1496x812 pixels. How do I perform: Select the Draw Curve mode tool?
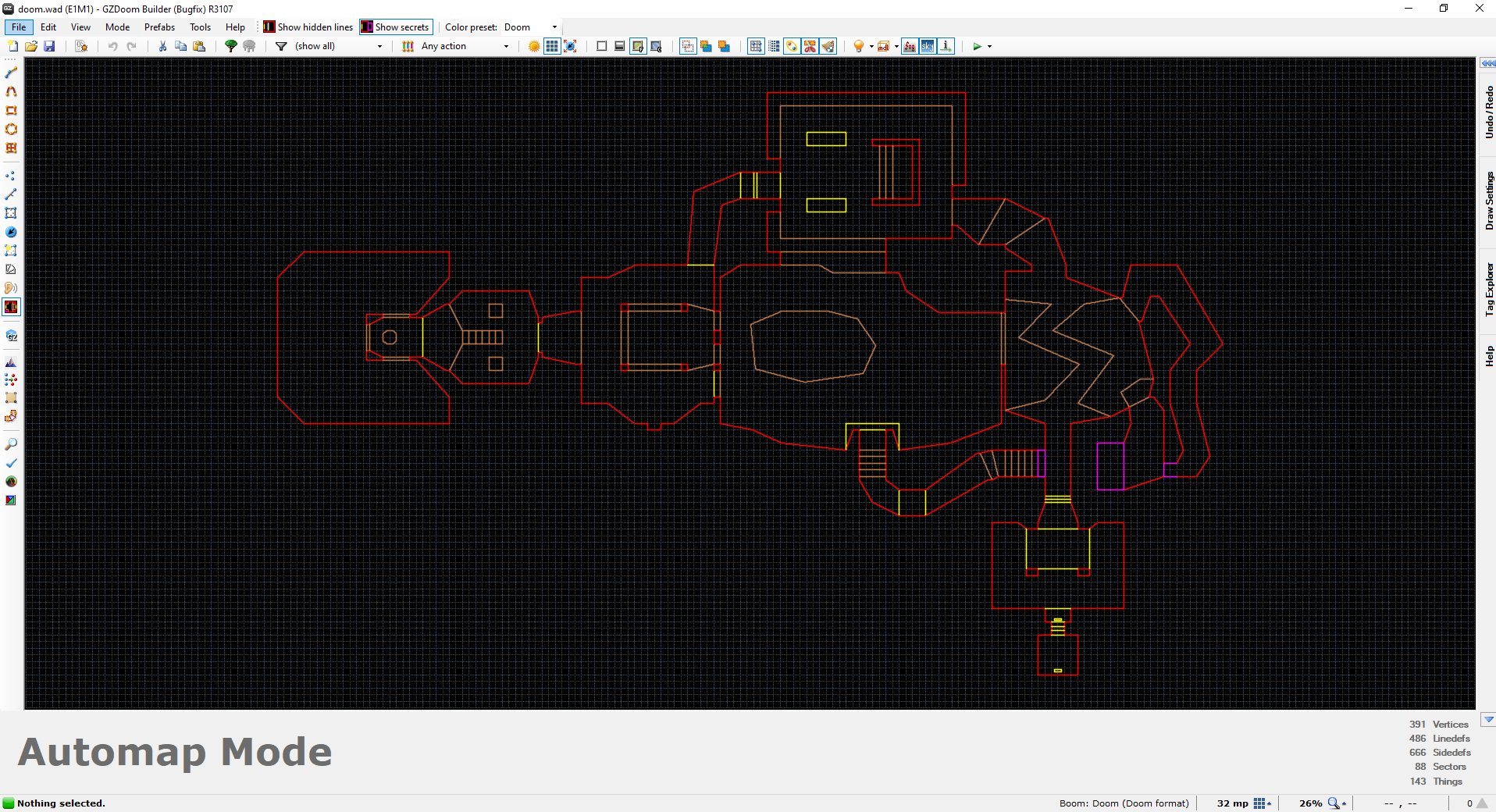click(x=11, y=91)
